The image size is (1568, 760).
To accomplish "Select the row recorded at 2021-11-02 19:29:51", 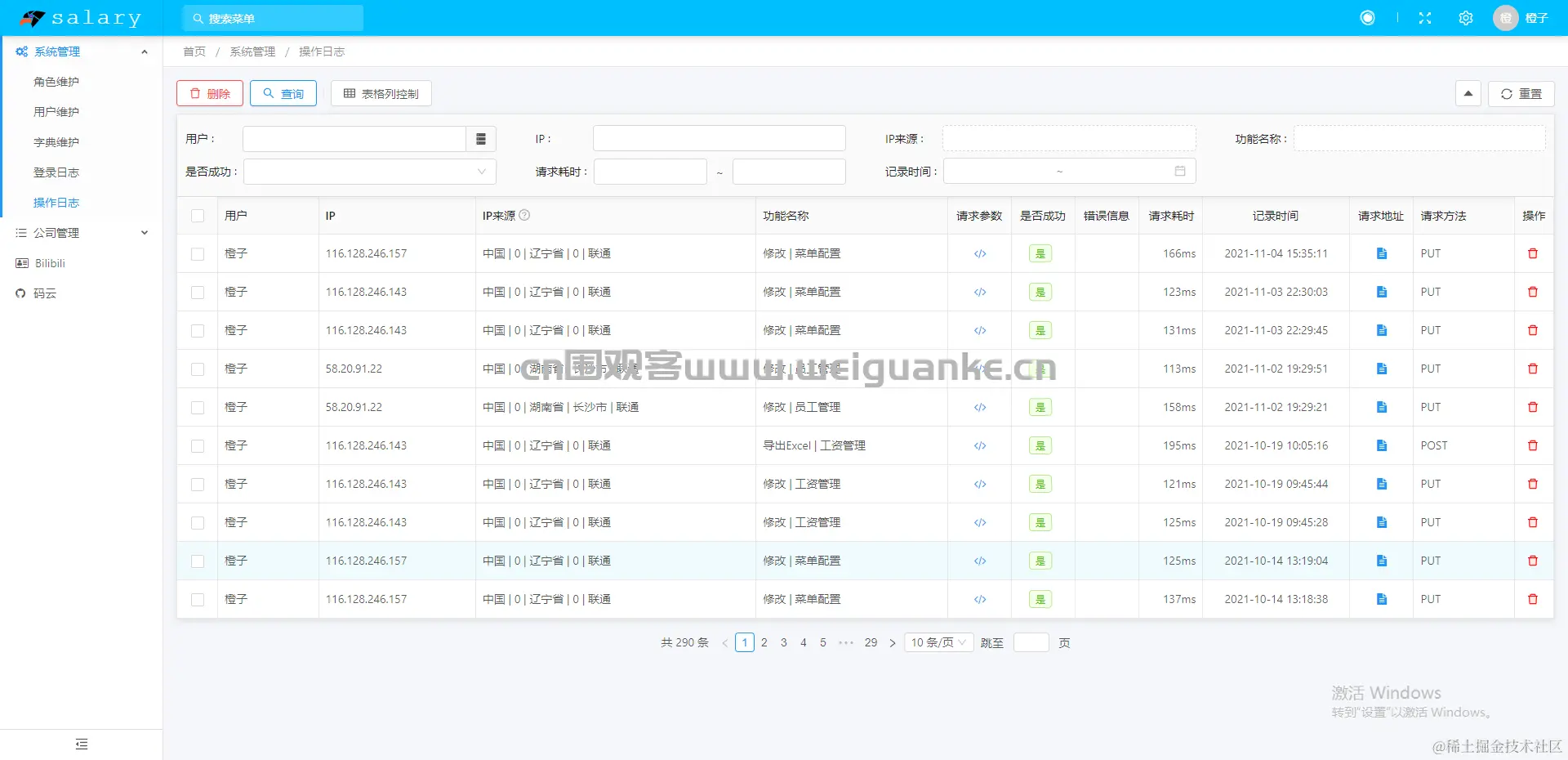I will [x=198, y=369].
